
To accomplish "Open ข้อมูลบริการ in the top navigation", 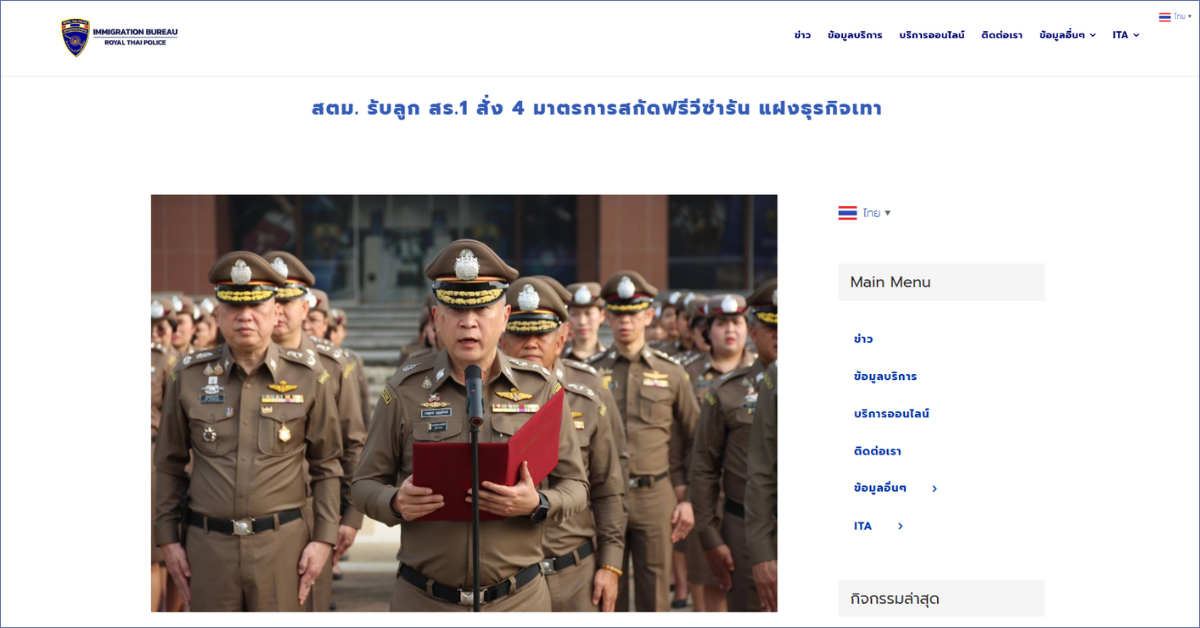I will [855, 35].
